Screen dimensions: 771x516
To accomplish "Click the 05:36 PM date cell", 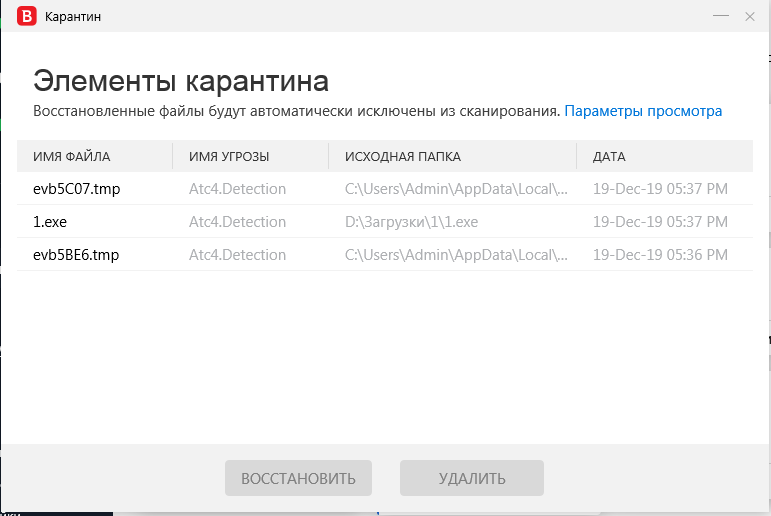I will tap(660, 255).
